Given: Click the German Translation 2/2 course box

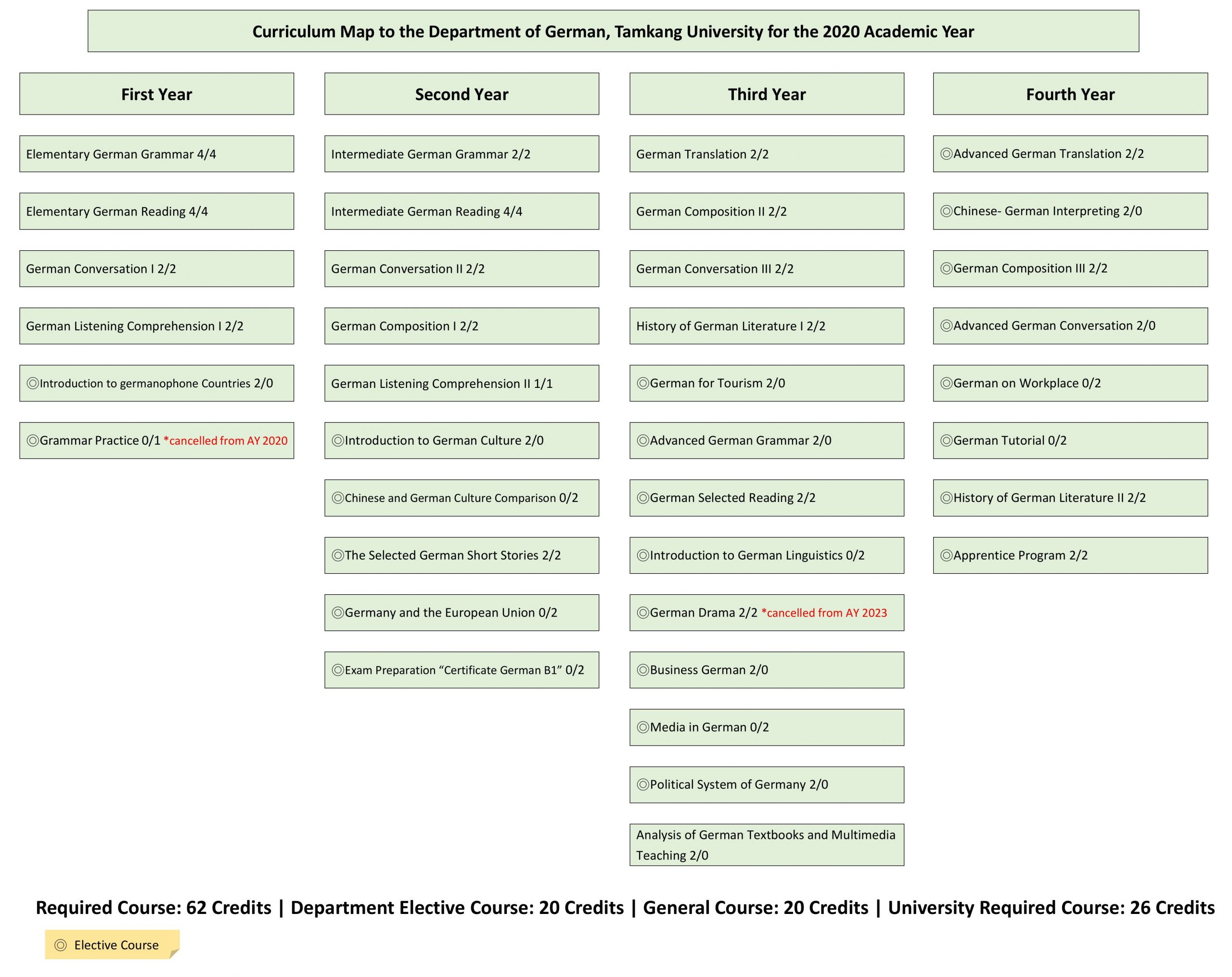Looking at the screenshot, I should pyautogui.click(x=766, y=154).
